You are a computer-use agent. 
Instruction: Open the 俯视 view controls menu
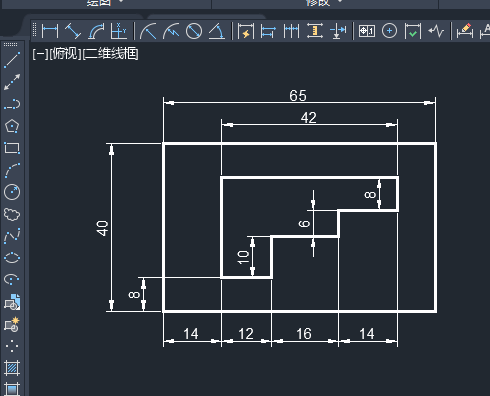point(65,54)
